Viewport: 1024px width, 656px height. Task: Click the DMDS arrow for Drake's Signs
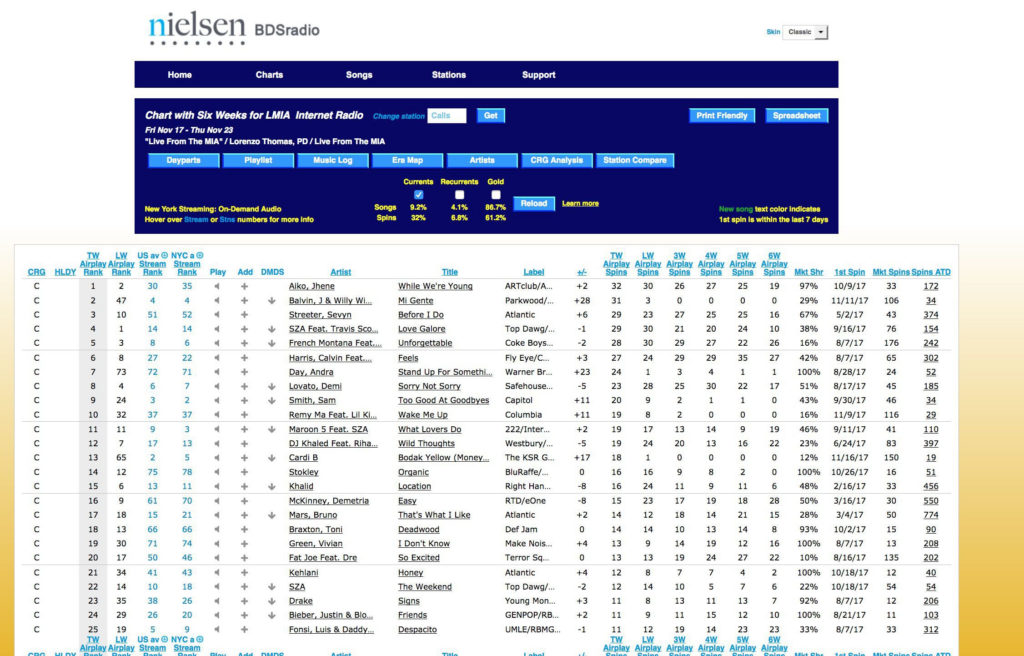coord(272,601)
